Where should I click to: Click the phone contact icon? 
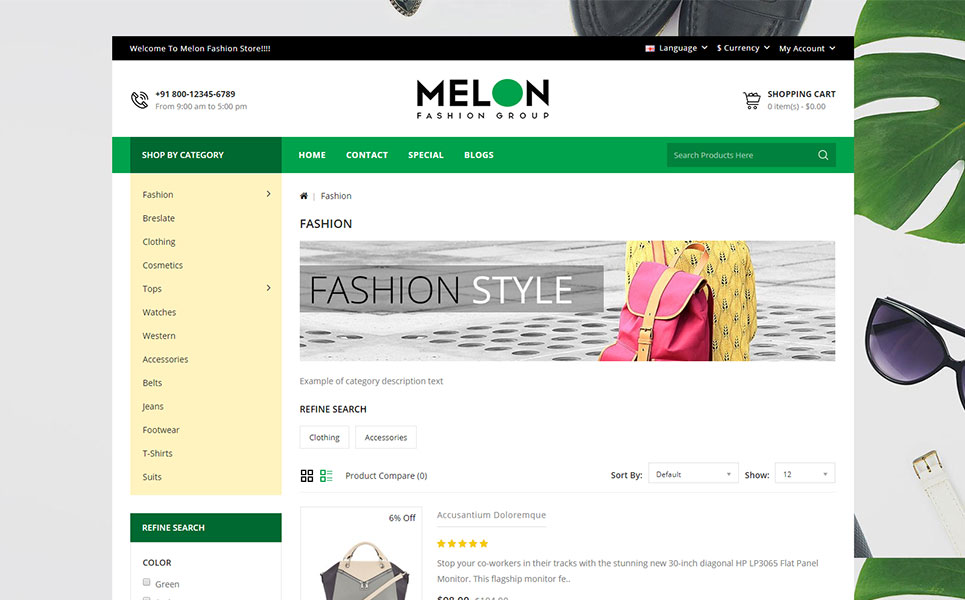(140, 100)
